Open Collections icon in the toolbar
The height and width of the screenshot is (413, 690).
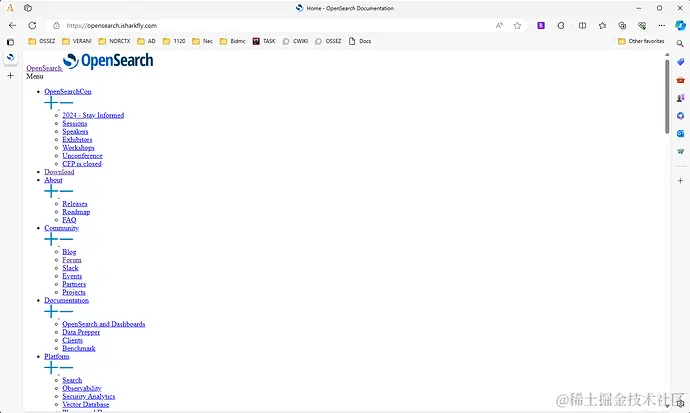(x=622, y=26)
